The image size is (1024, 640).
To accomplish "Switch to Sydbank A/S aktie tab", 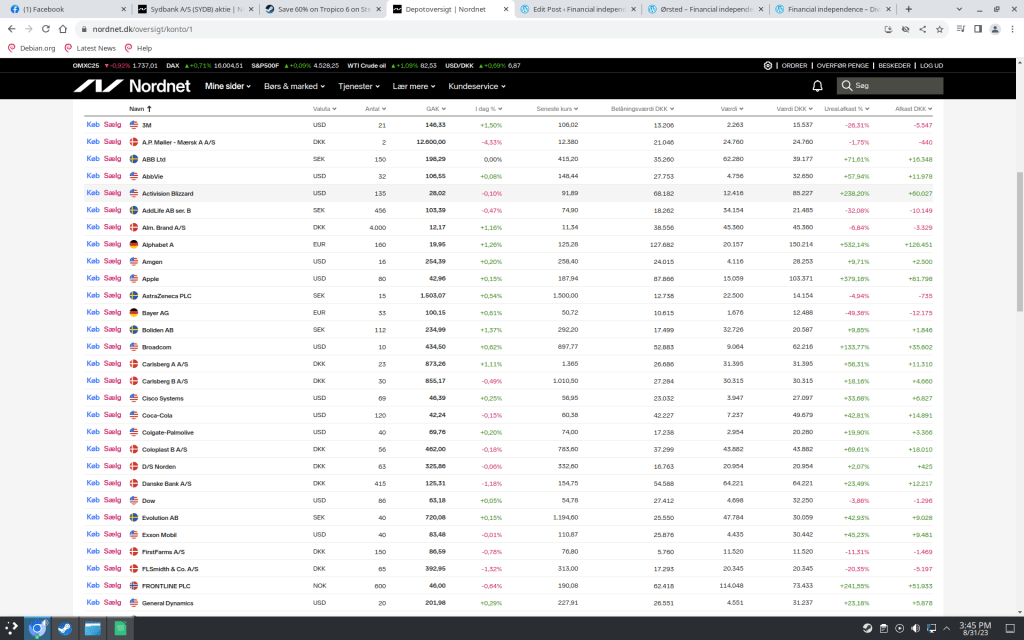I will 193,8.
